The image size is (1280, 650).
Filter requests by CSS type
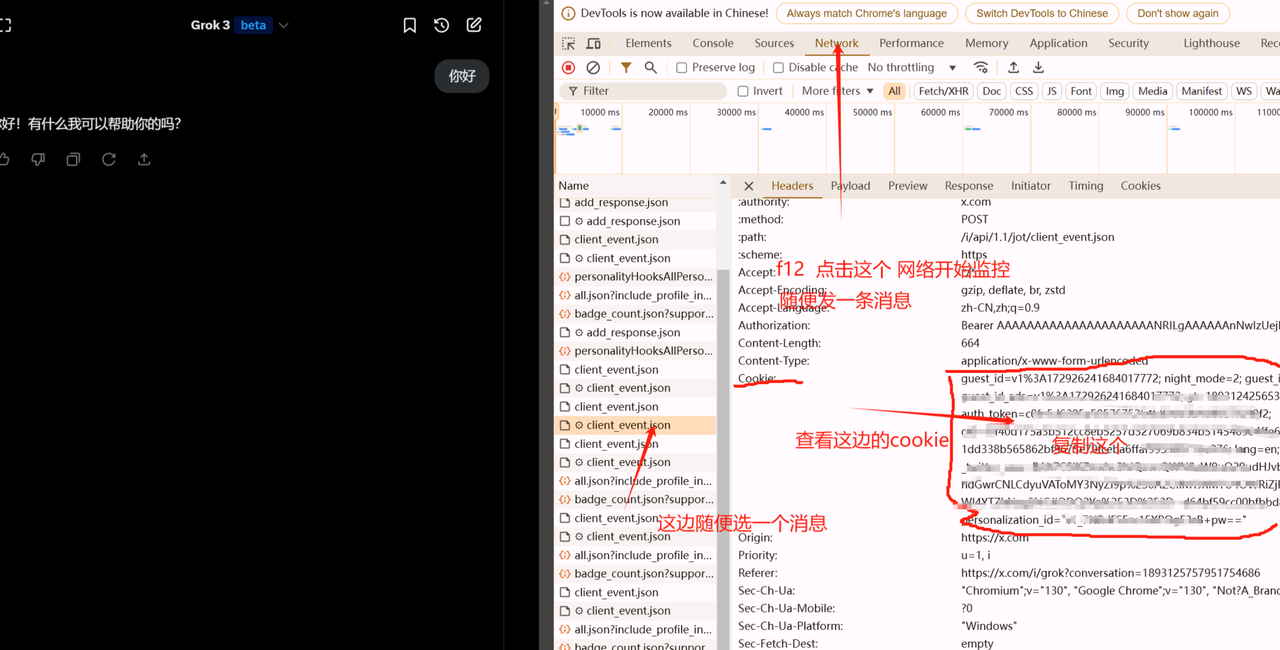1024,91
